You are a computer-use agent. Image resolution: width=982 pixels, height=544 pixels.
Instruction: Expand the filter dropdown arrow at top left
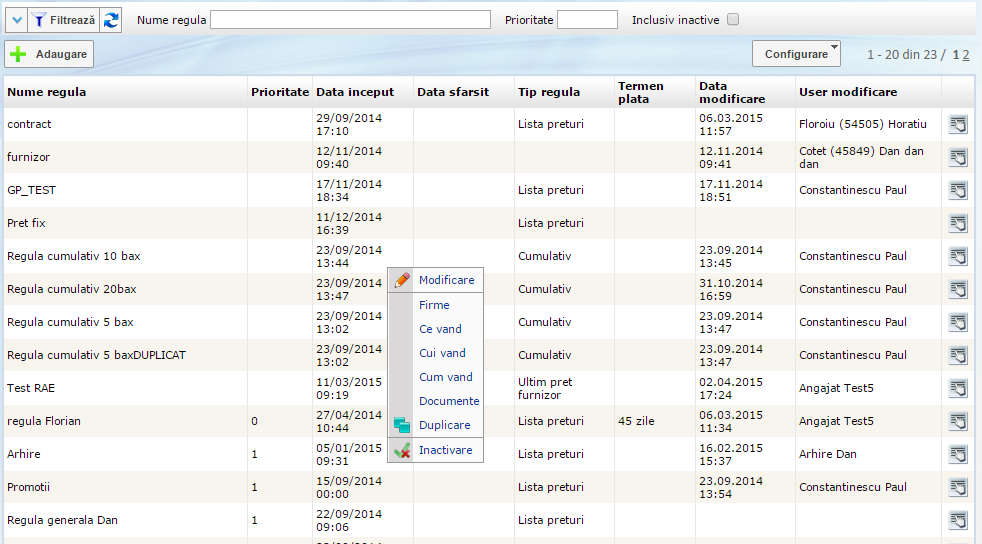coord(16,19)
